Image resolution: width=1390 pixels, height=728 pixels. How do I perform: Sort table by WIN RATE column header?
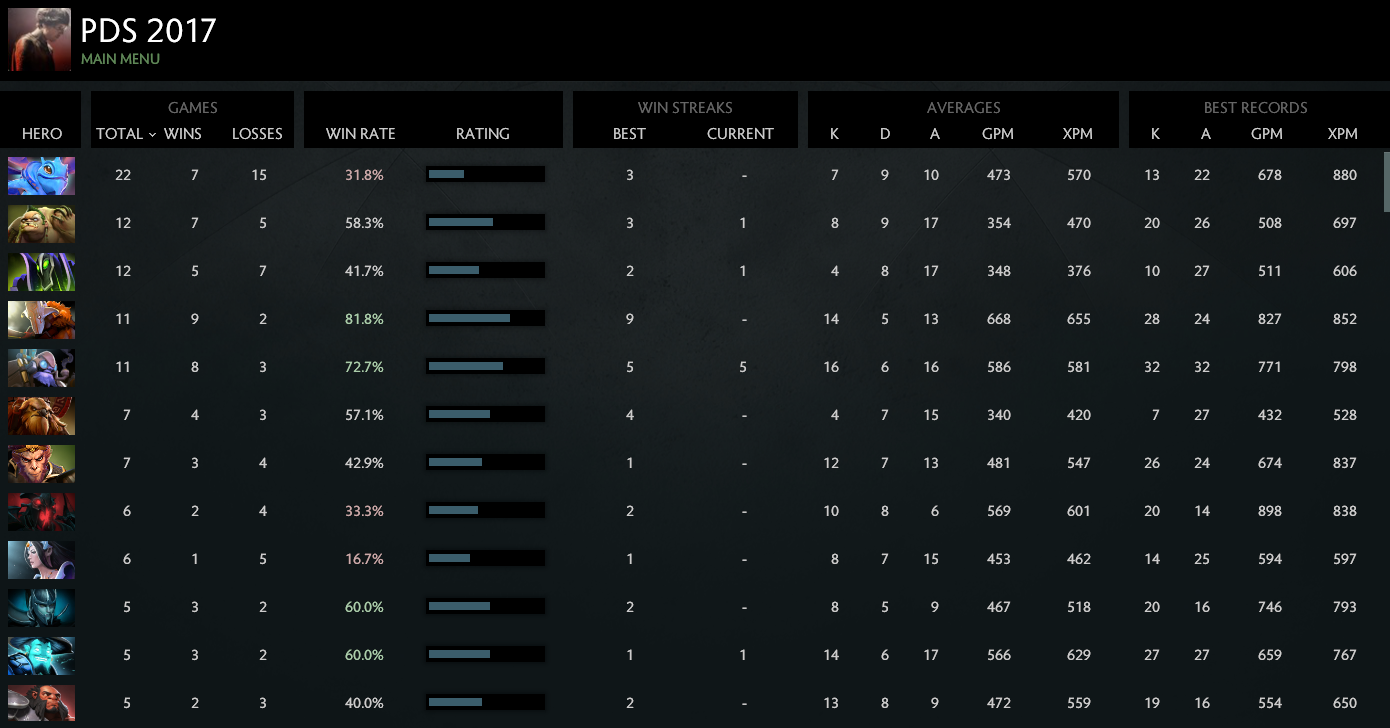click(x=360, y=134)
